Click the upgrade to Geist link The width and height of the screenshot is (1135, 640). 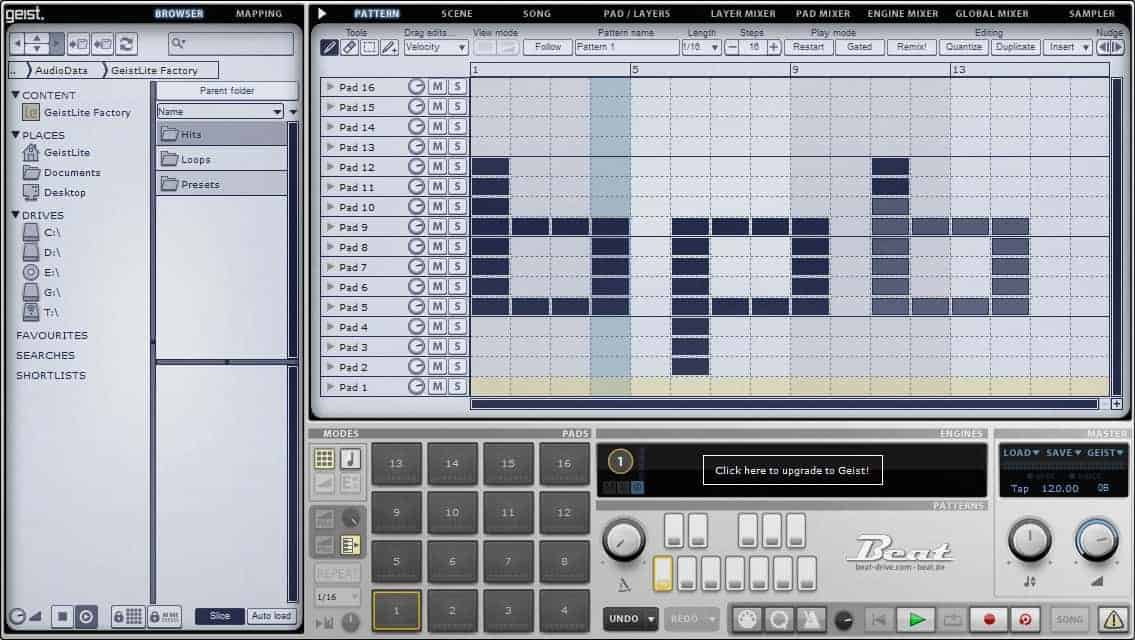(792, 471)
